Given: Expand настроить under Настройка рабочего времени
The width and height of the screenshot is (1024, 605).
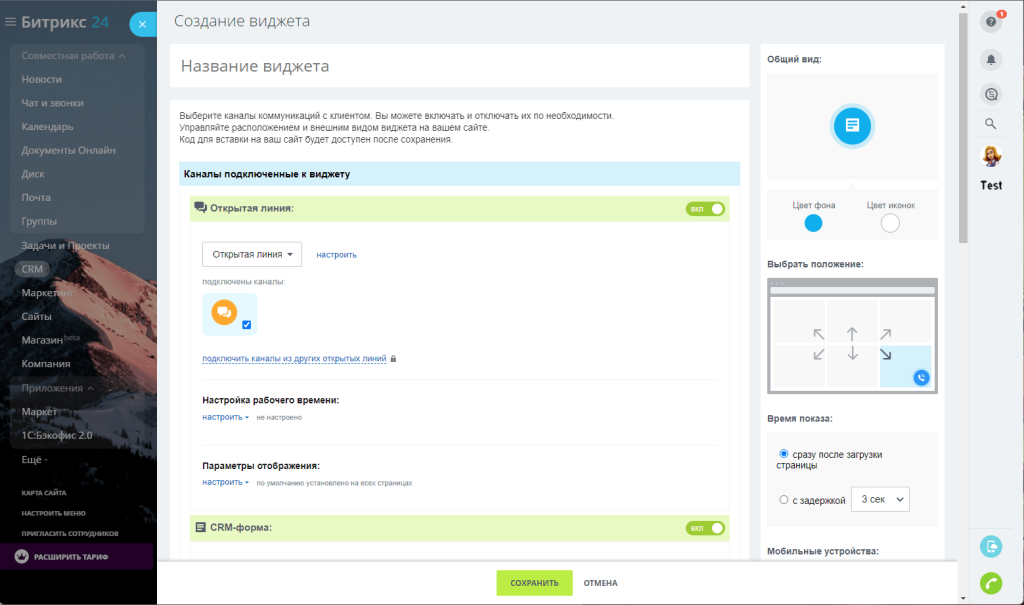Looking at the screenshot, I should coord(225,417).
